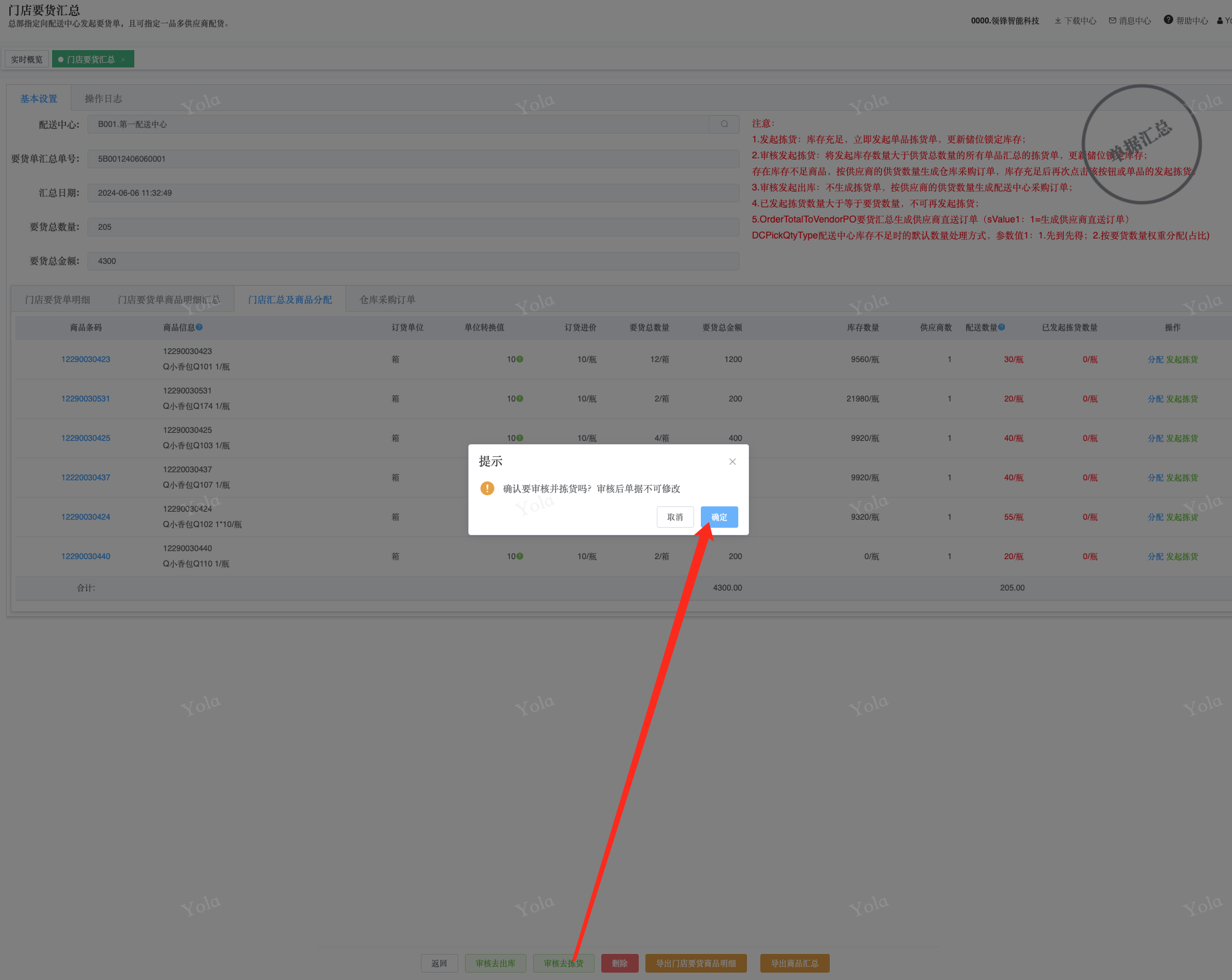Open product code link 12290030425

[86, 438]
